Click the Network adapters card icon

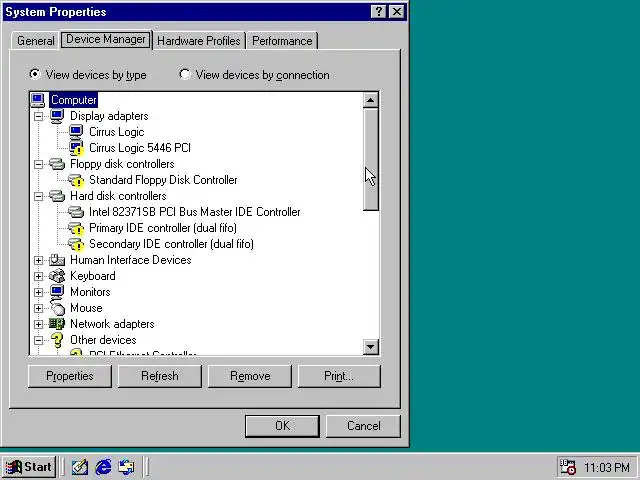57,324
